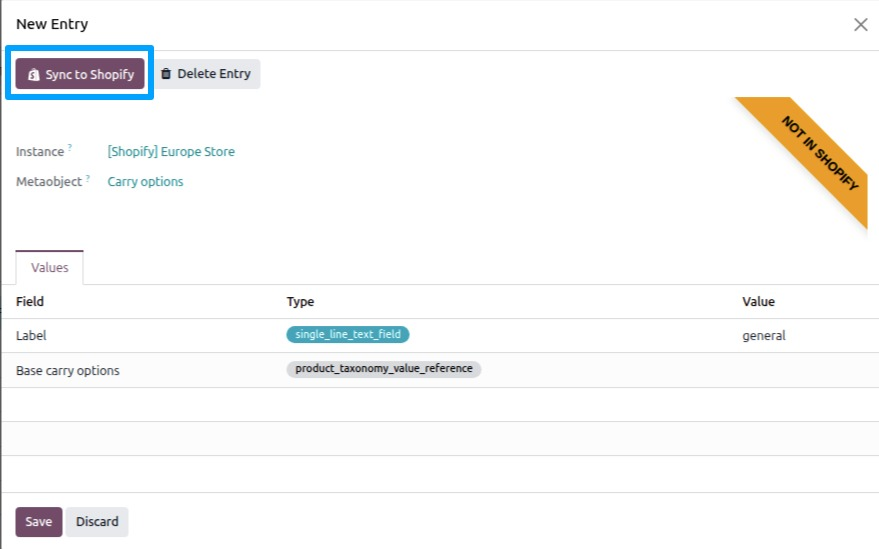The image size is (879, 549).
Task: Click the Instance field label
Action: (40, 152)
